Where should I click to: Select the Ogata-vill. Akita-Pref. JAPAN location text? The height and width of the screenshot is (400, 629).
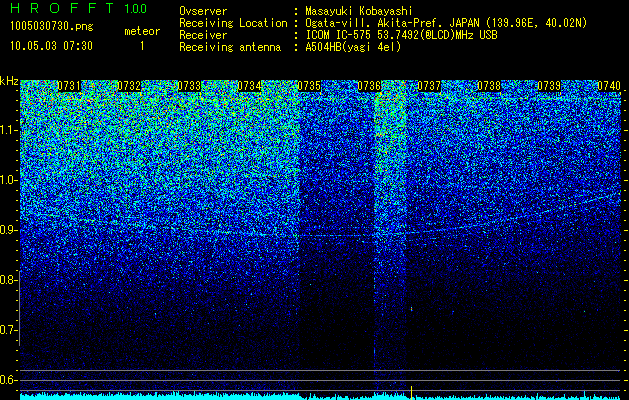[x=446, y=23]
